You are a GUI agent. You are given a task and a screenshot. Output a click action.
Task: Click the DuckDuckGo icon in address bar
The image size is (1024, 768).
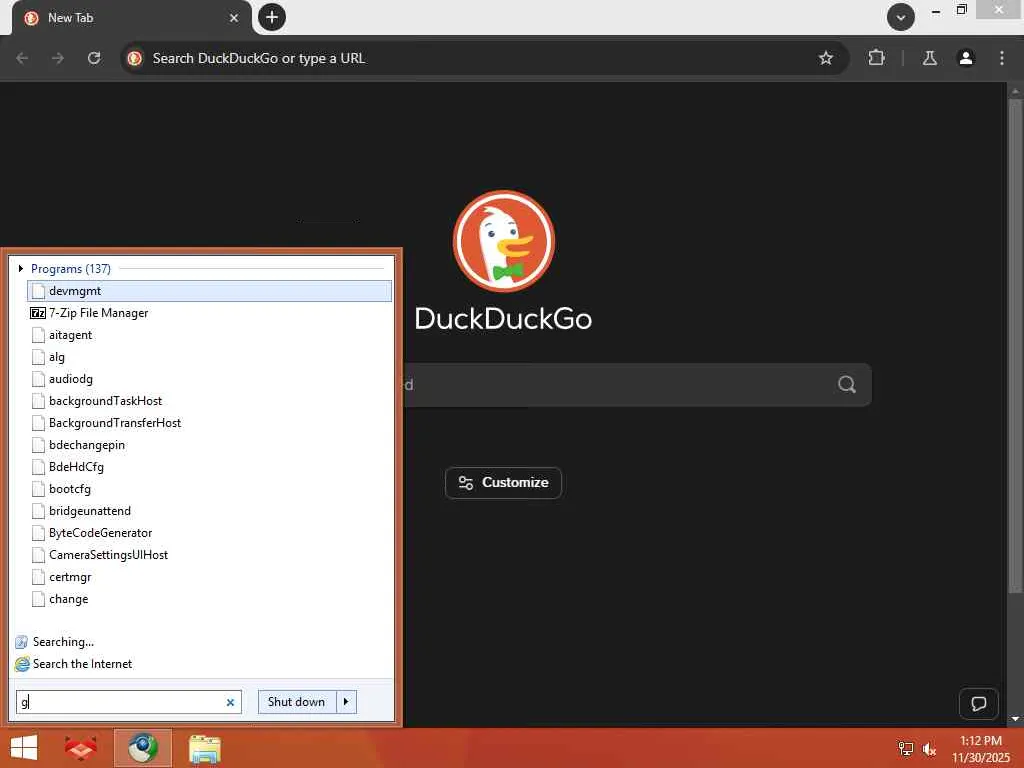tap(135, 58)
